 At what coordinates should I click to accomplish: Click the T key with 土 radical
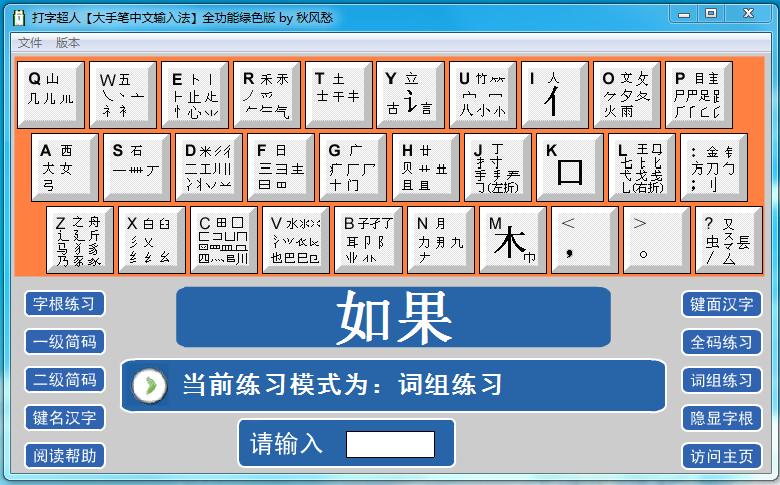pyautogui.click(x=339, y=95)
